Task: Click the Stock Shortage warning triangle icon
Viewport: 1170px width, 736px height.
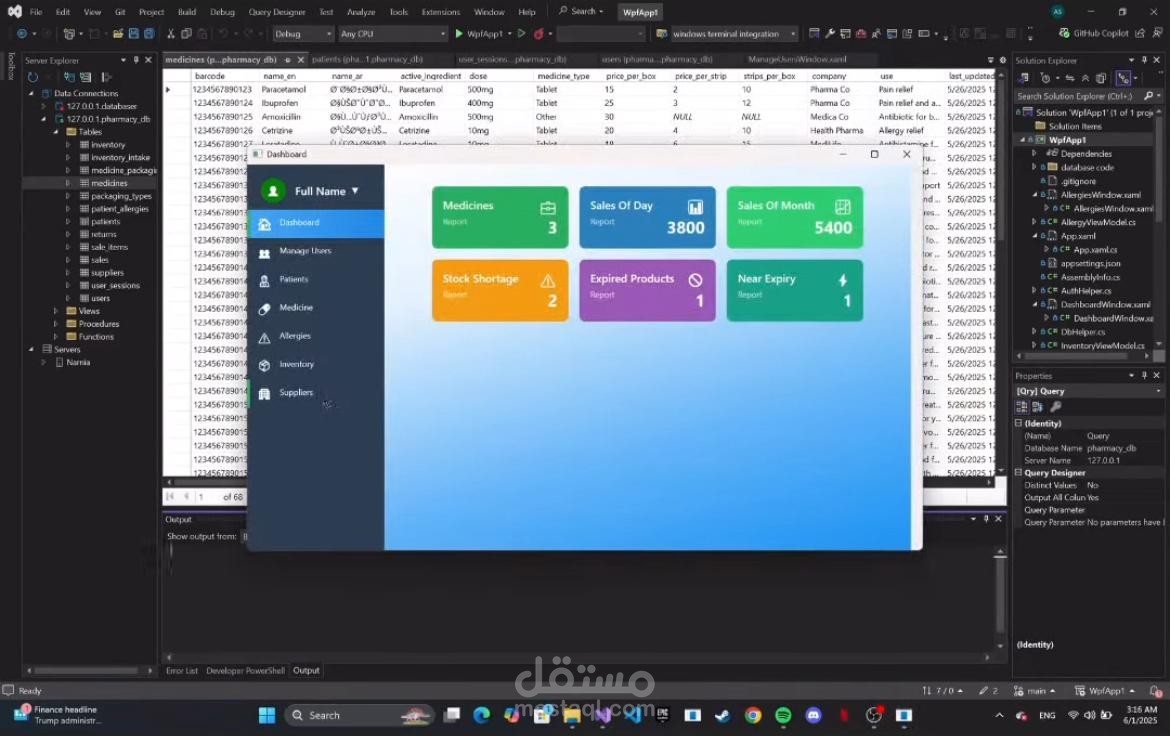Action: [x=548, y=281]
